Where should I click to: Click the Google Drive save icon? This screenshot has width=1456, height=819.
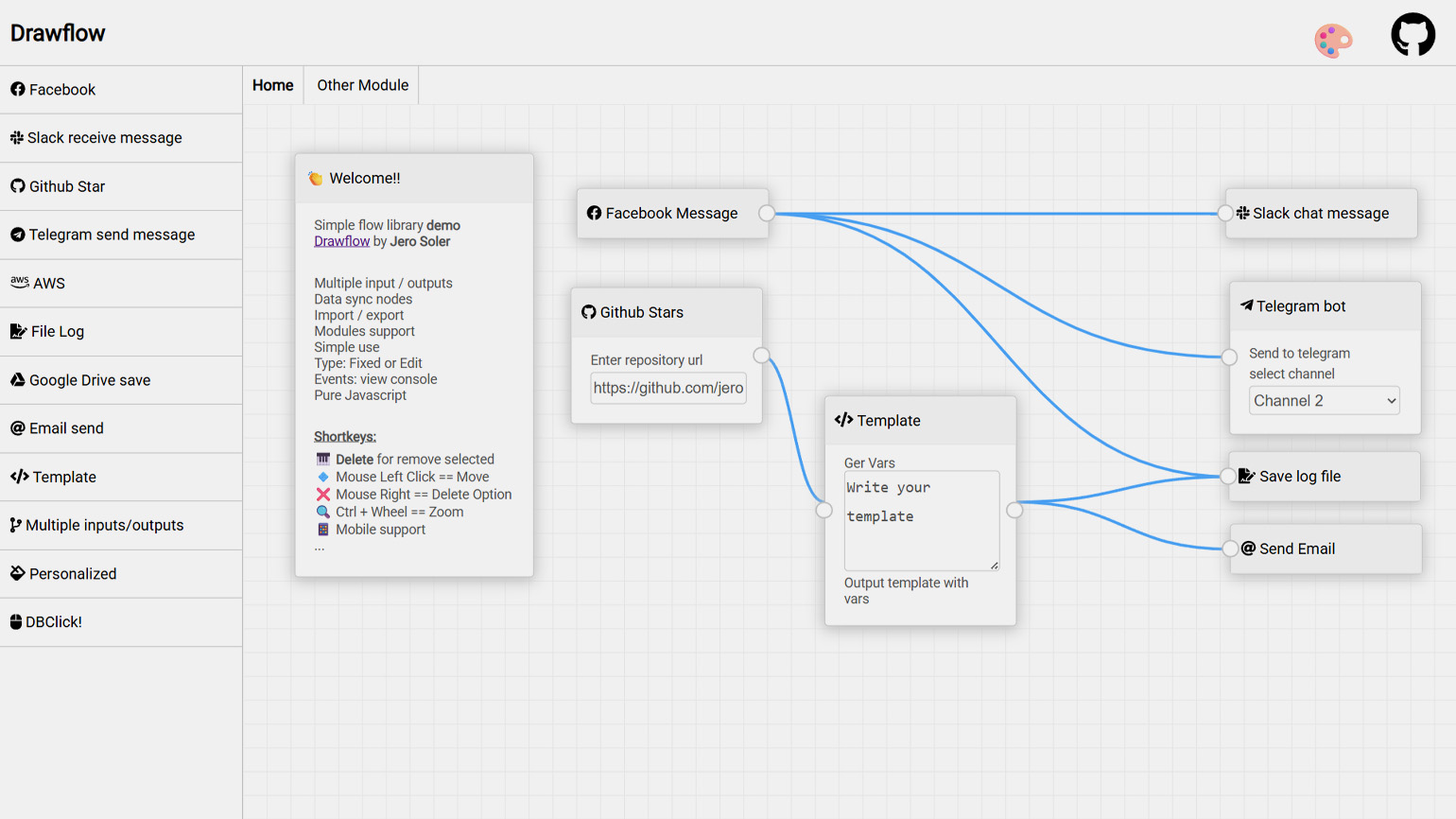[x=18, y=380]
